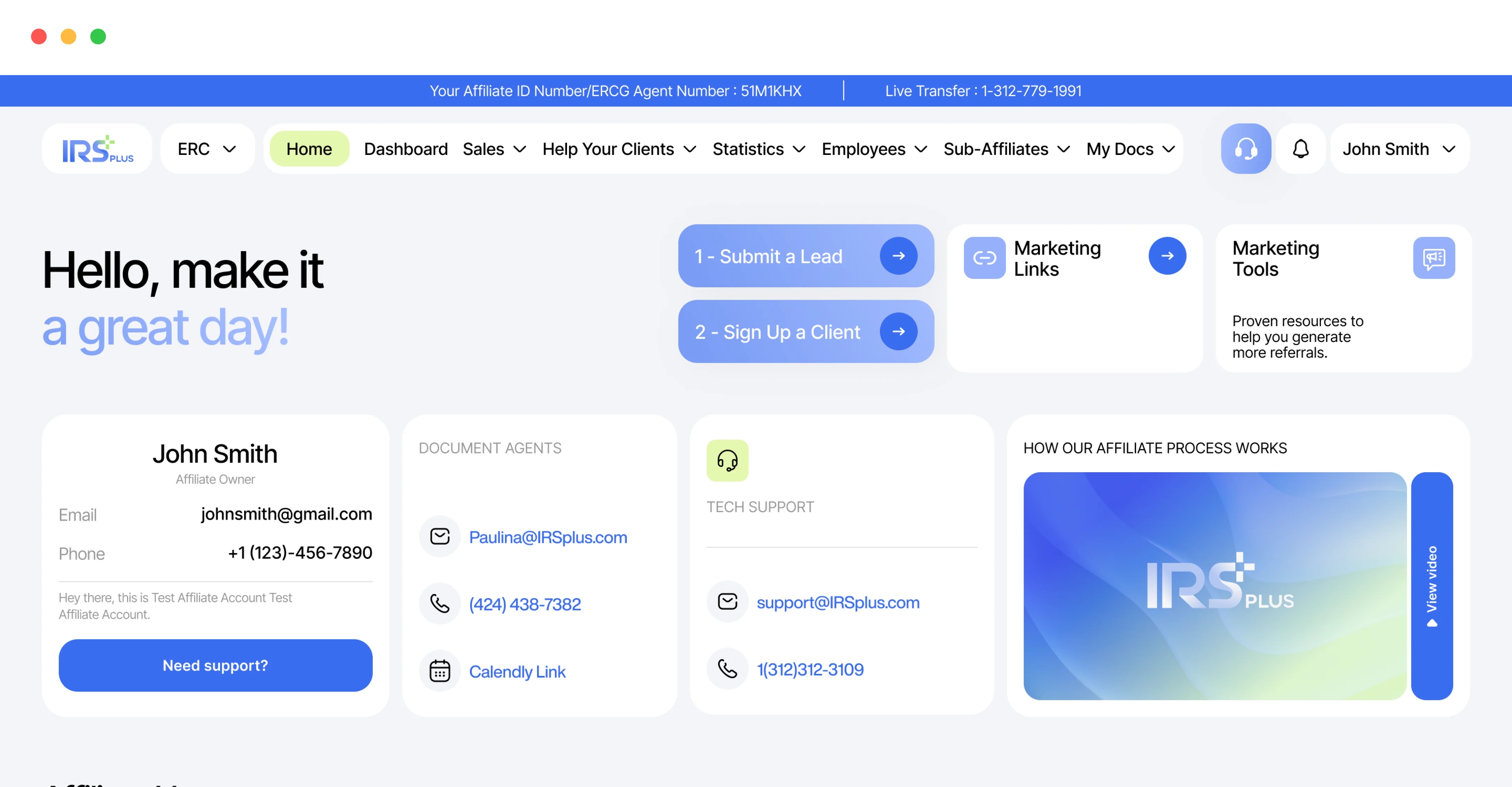Click the green Tech Support headset icon
The image size is (1512, 787).
(x=727, y=460)
